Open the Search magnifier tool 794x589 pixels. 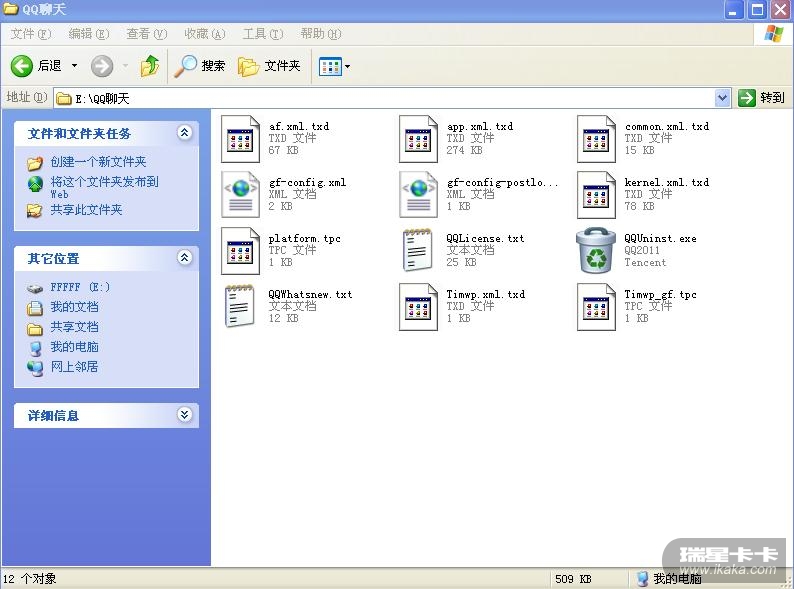pyautogui.click(x=200, y=66)
